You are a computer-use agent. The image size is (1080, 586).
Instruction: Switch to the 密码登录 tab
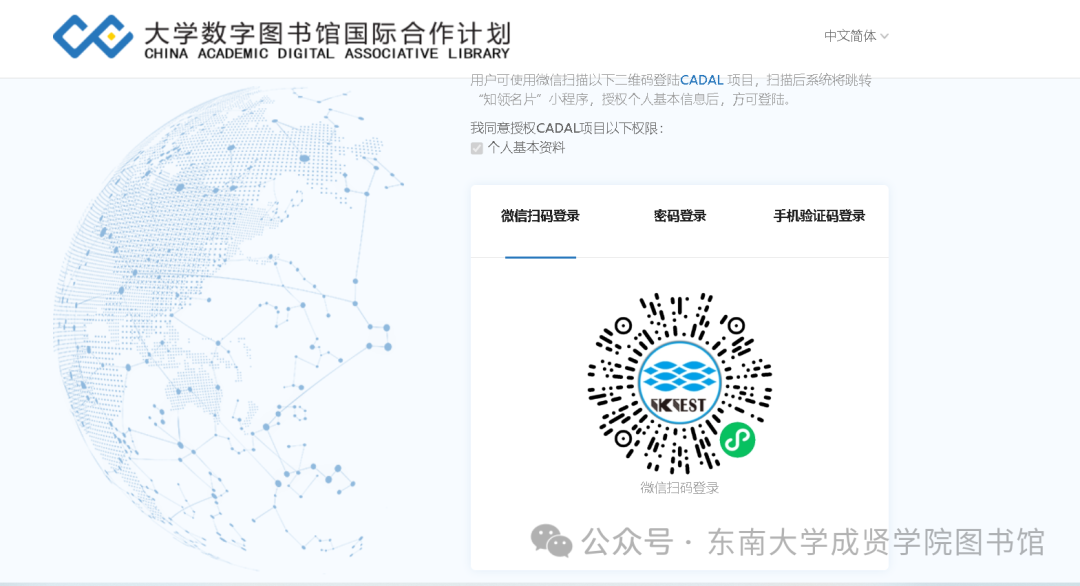pyautogui.click(x=680, y=216)
